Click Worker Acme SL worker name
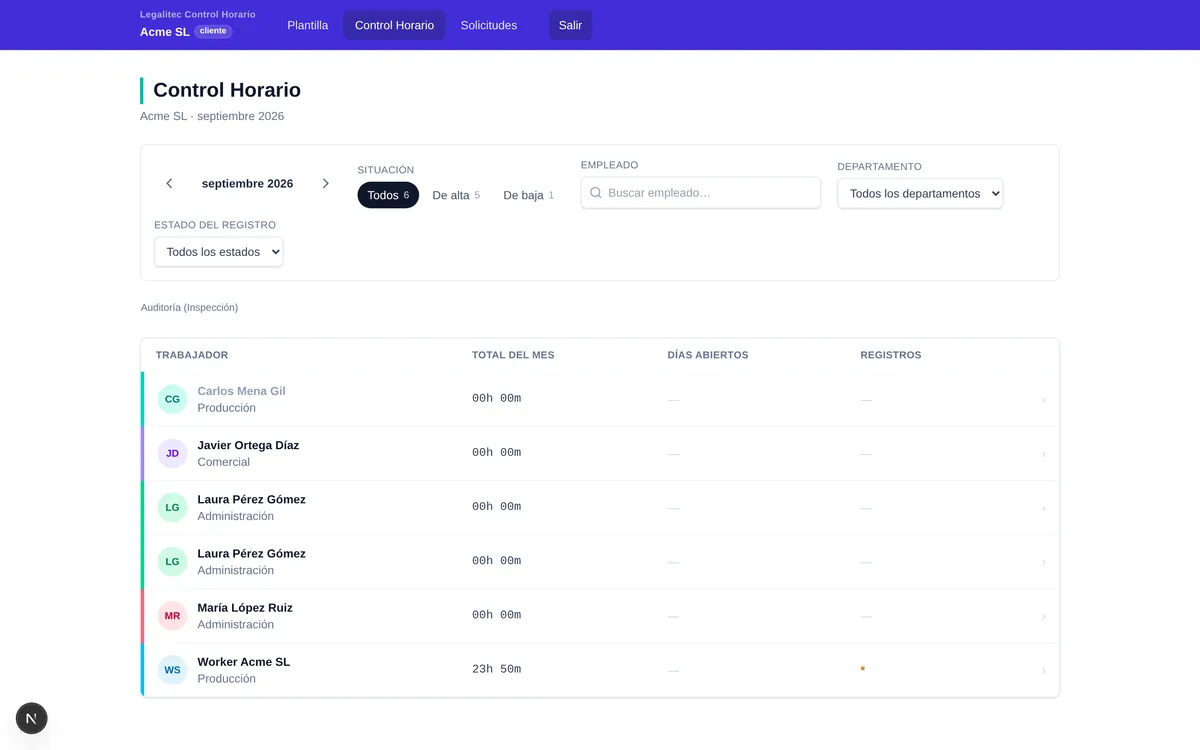This screenshot has height=750, width=1200. [x=243, y=661]
